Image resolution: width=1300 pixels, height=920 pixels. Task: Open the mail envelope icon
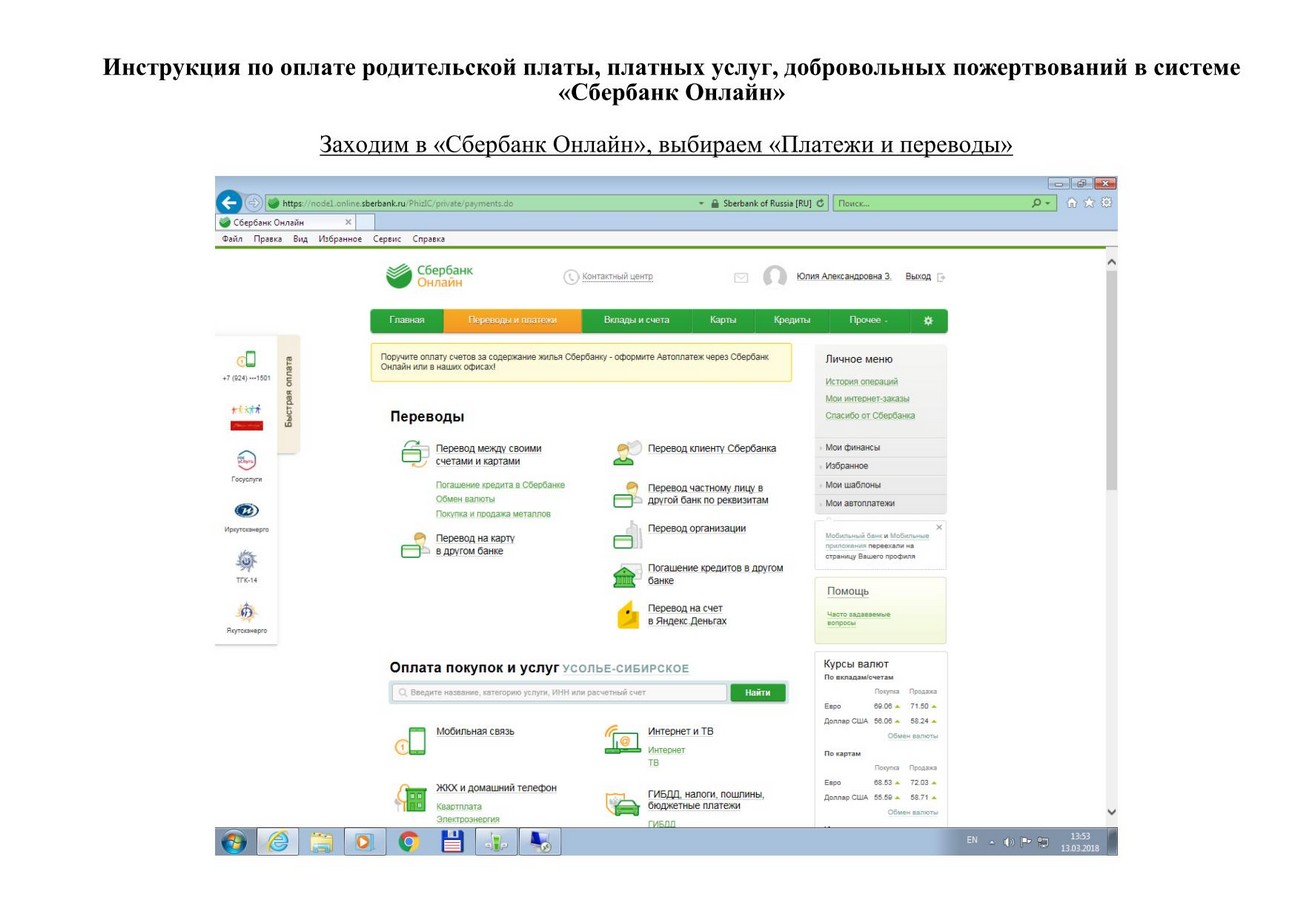click(x=741, y=277)
